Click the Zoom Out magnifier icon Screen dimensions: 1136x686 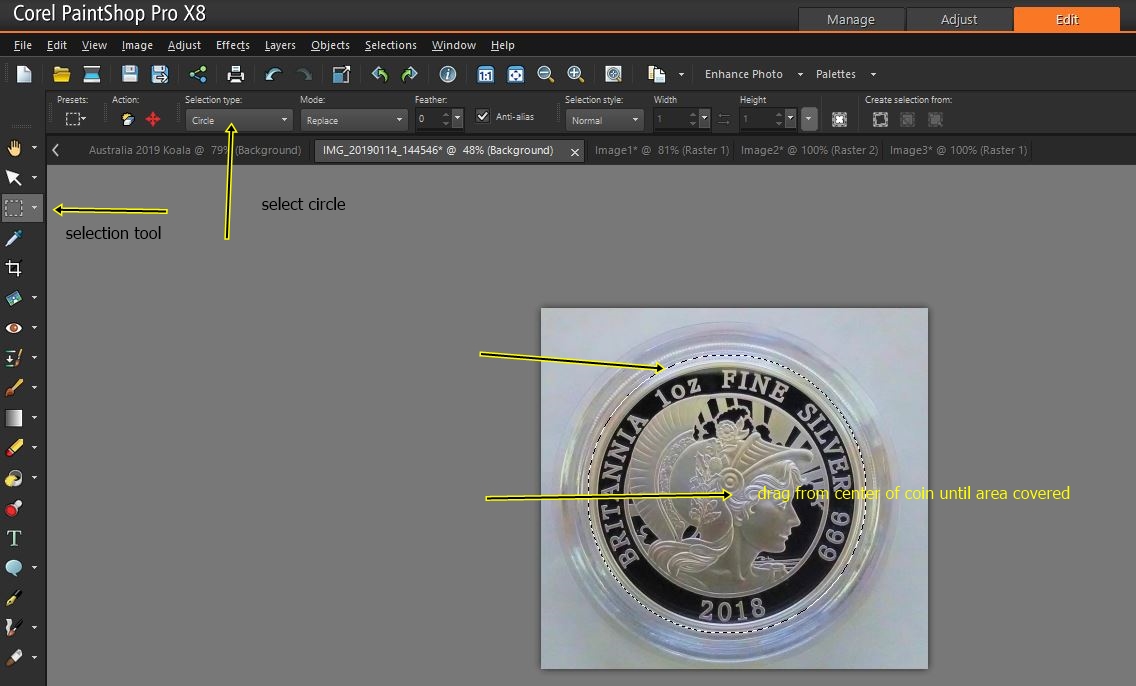(x=546, y=74)
